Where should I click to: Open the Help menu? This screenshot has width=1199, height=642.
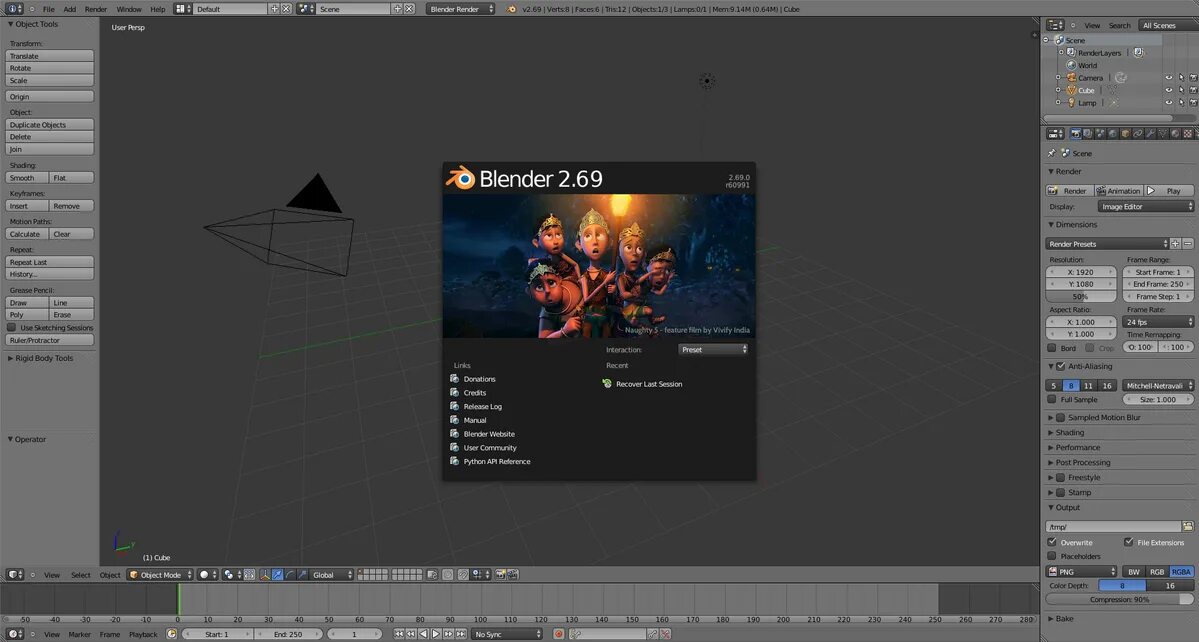pos(158,9)
